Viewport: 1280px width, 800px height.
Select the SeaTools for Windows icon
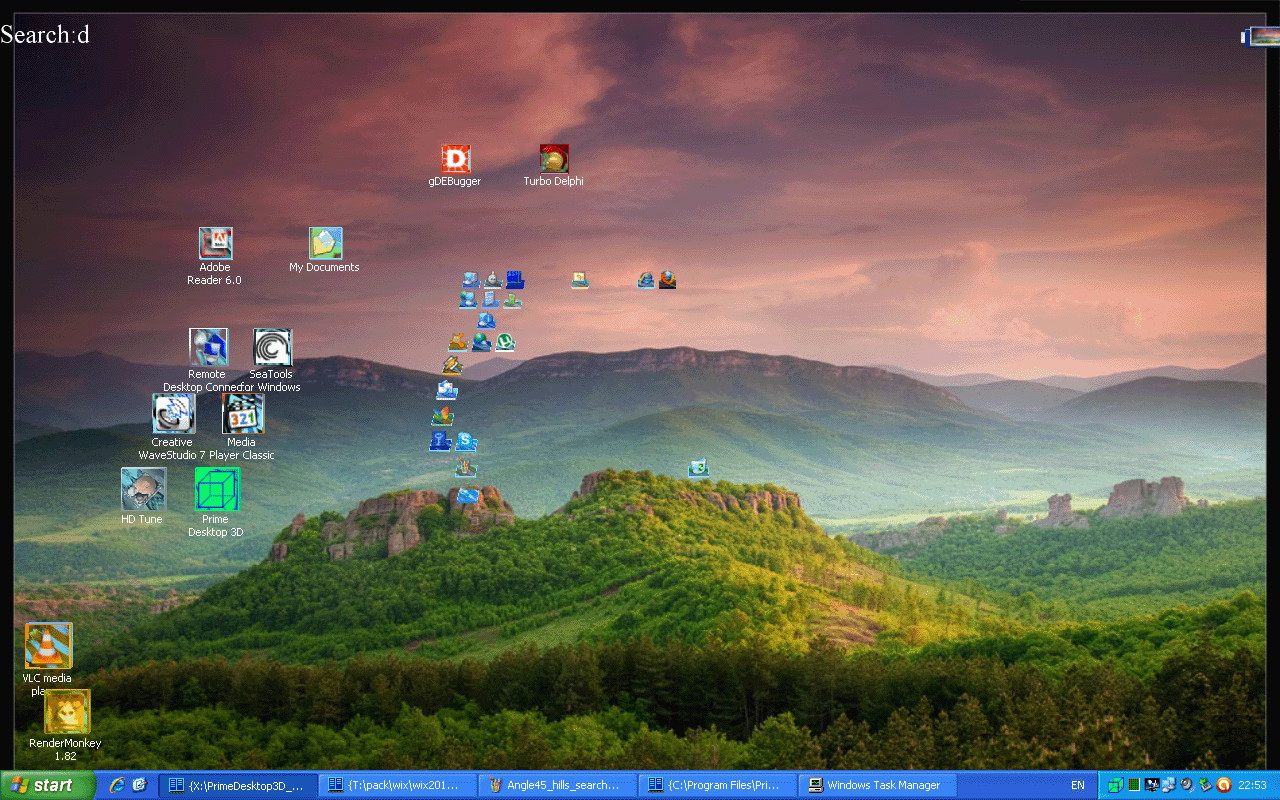click(x=272, y=347)
